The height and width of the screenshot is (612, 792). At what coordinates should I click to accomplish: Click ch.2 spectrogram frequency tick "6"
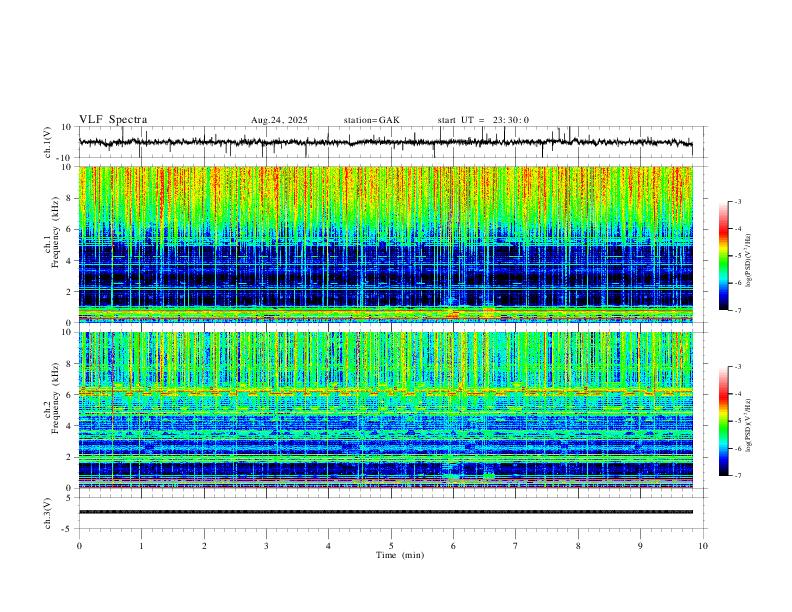(69, 395)
